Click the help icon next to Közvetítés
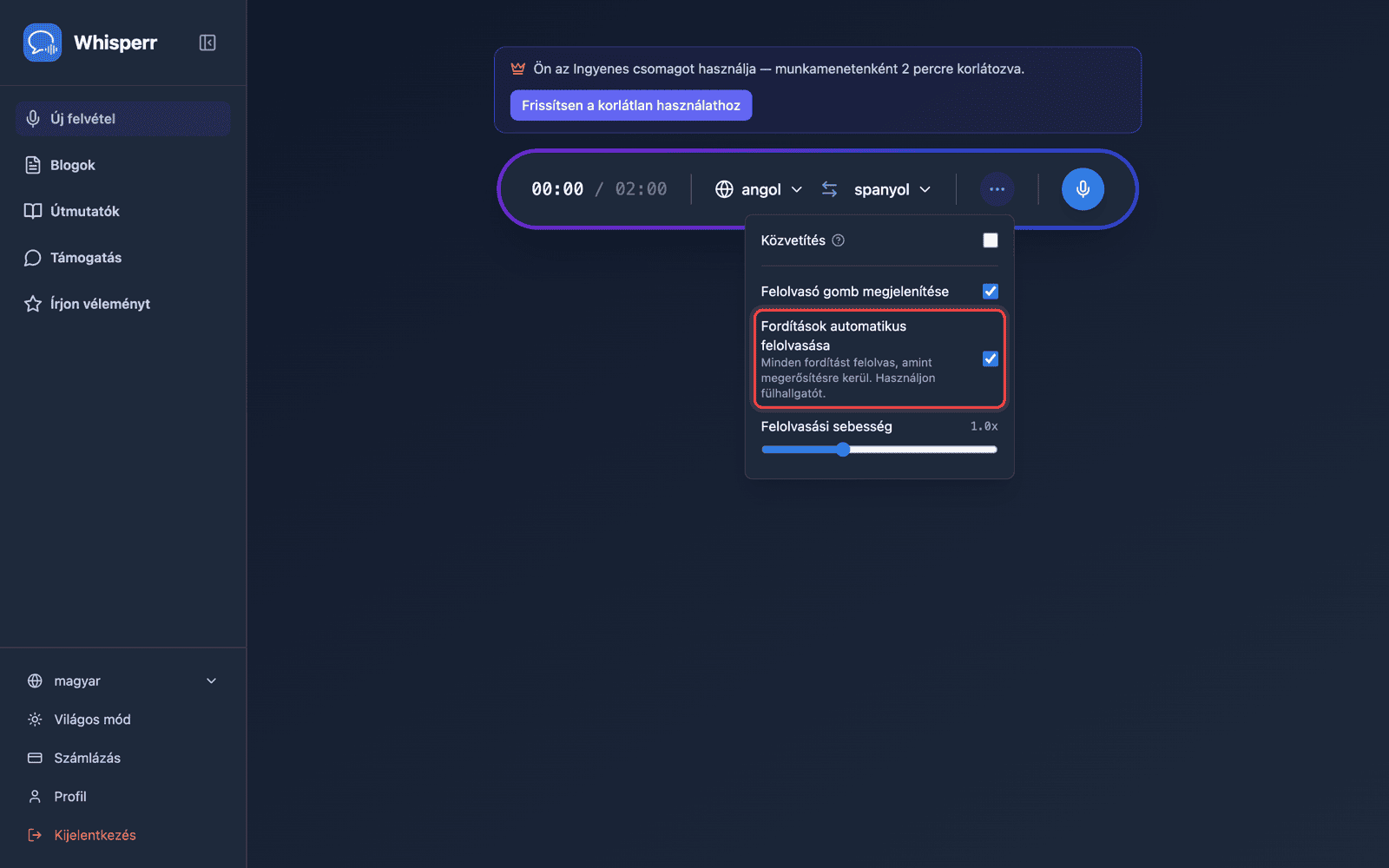1389x868 pixels. tap(839, 240)
